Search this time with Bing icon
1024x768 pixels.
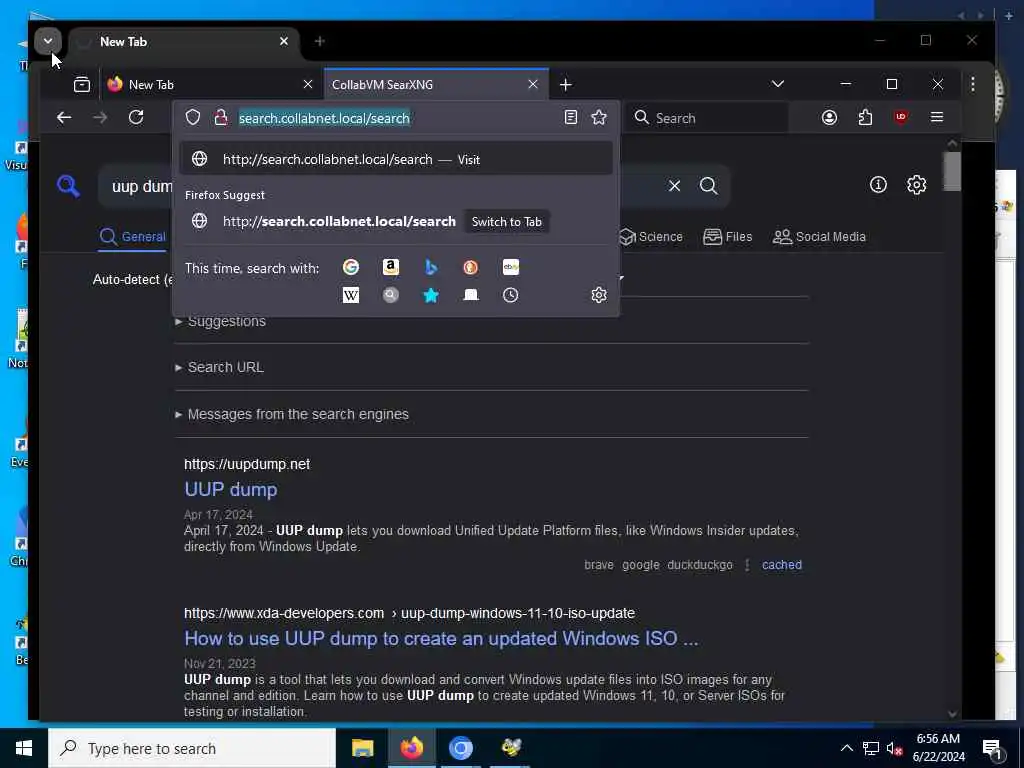[x=430, y=267]
